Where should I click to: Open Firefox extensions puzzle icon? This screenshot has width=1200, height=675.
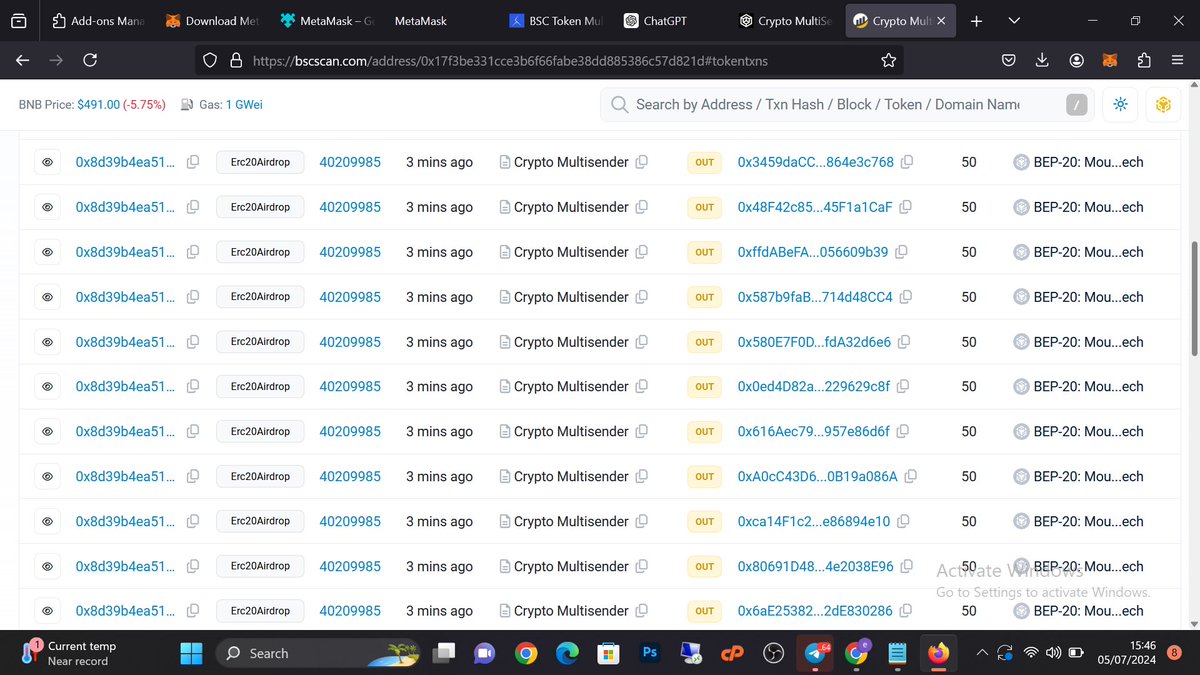1144,60
